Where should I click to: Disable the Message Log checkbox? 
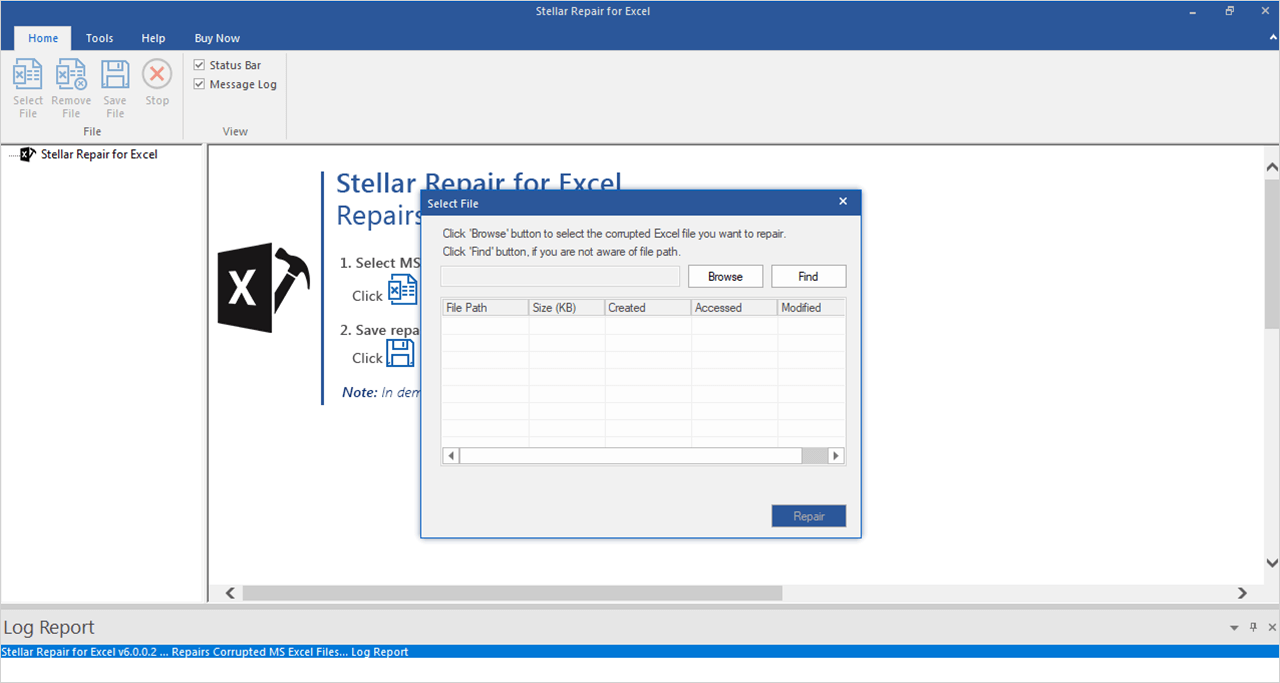(x=197, y=84)
